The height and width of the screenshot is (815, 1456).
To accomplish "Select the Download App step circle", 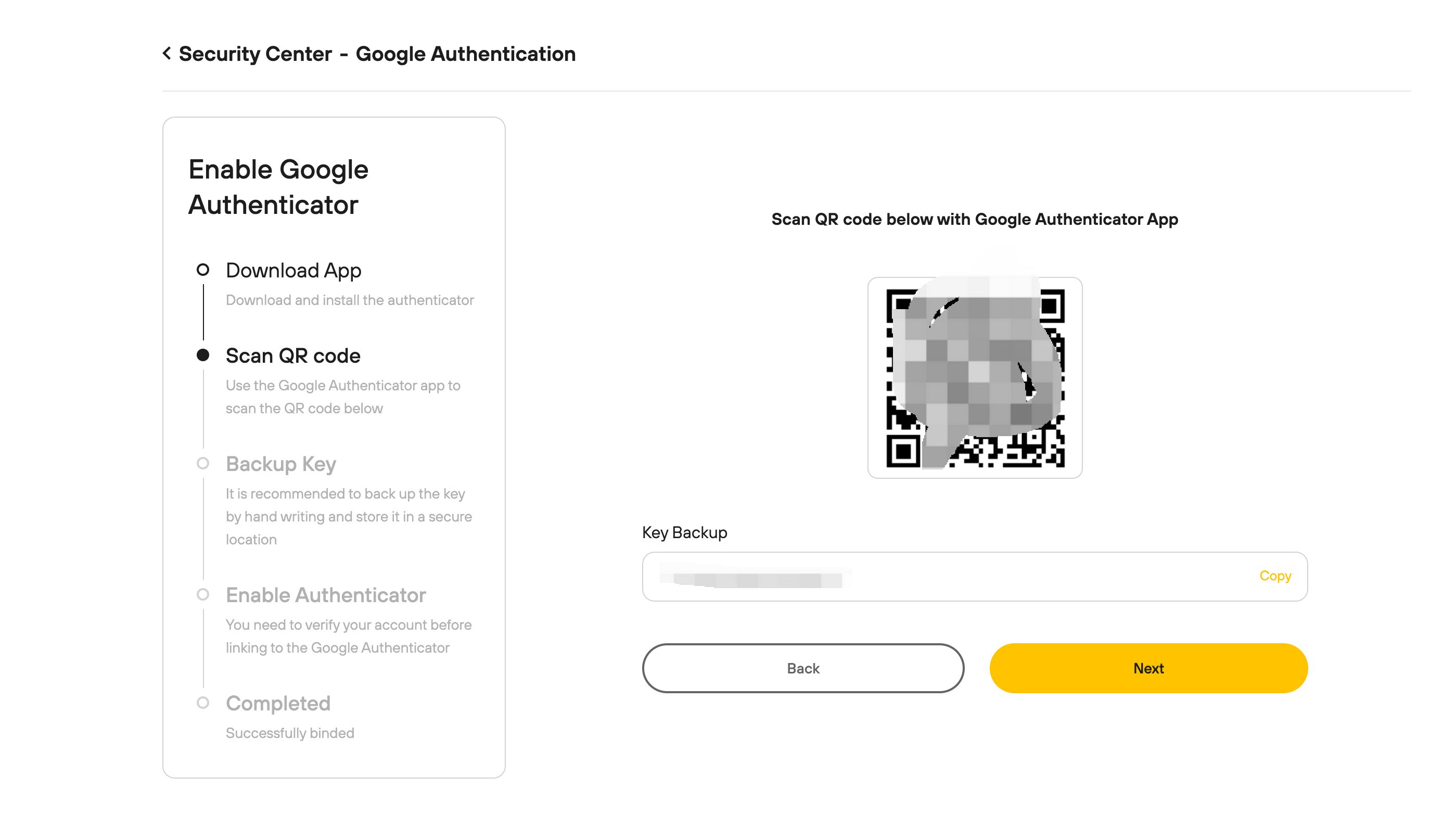I will (203, 270).
